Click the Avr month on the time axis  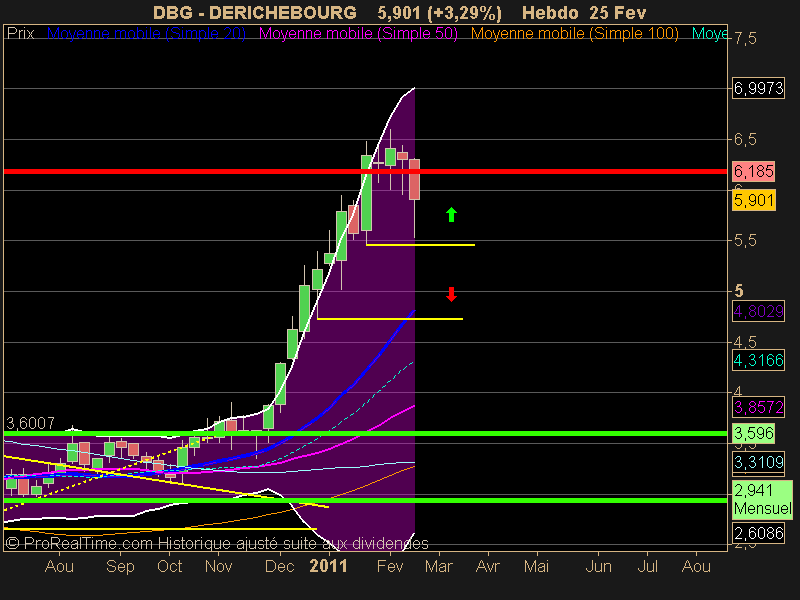(x=488, y=566)
